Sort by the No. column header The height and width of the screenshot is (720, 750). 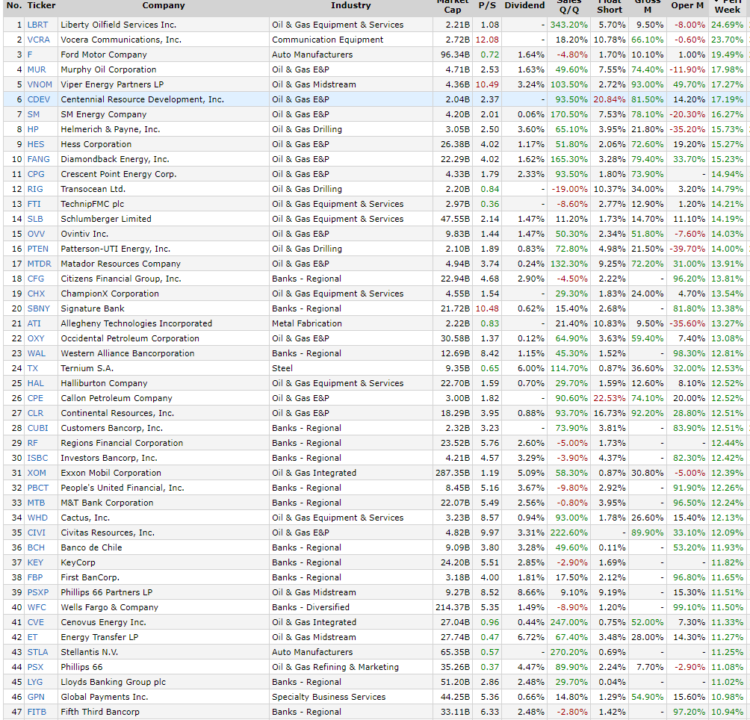[x=14, y=5]
